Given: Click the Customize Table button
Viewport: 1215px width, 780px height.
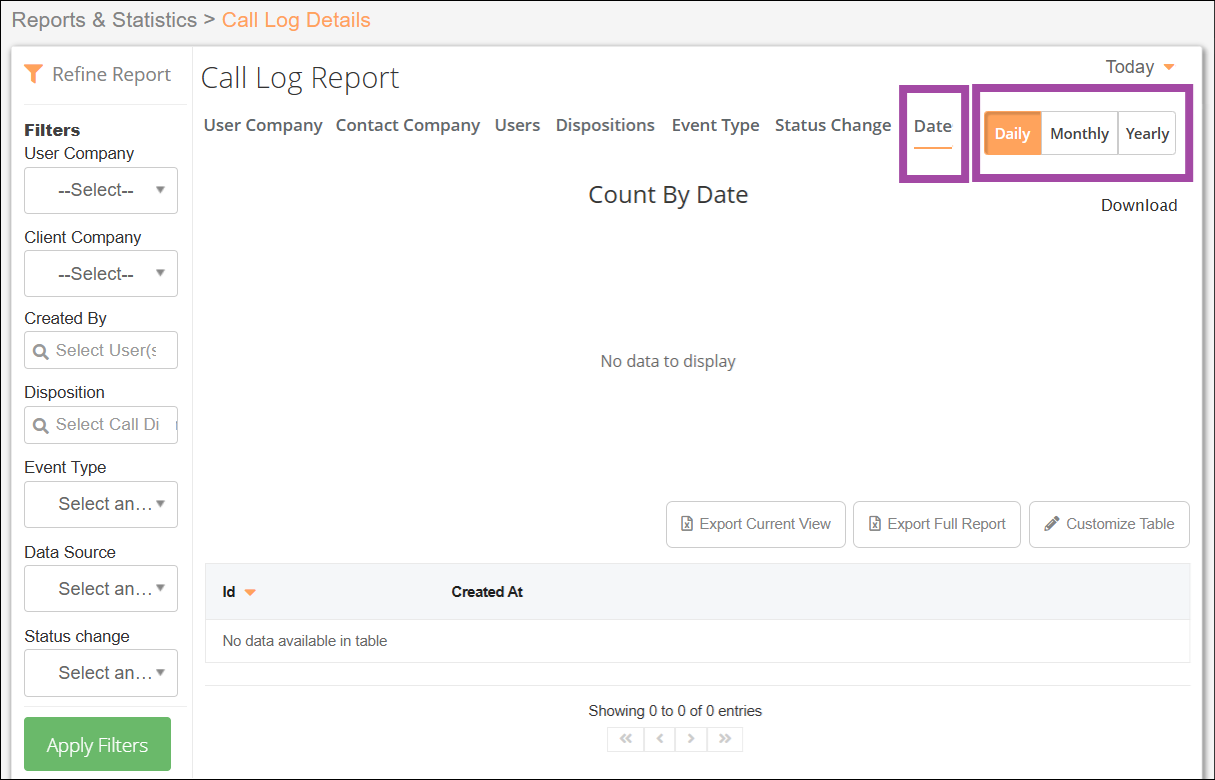Looking at the screenshot, I should point(1109,524).
